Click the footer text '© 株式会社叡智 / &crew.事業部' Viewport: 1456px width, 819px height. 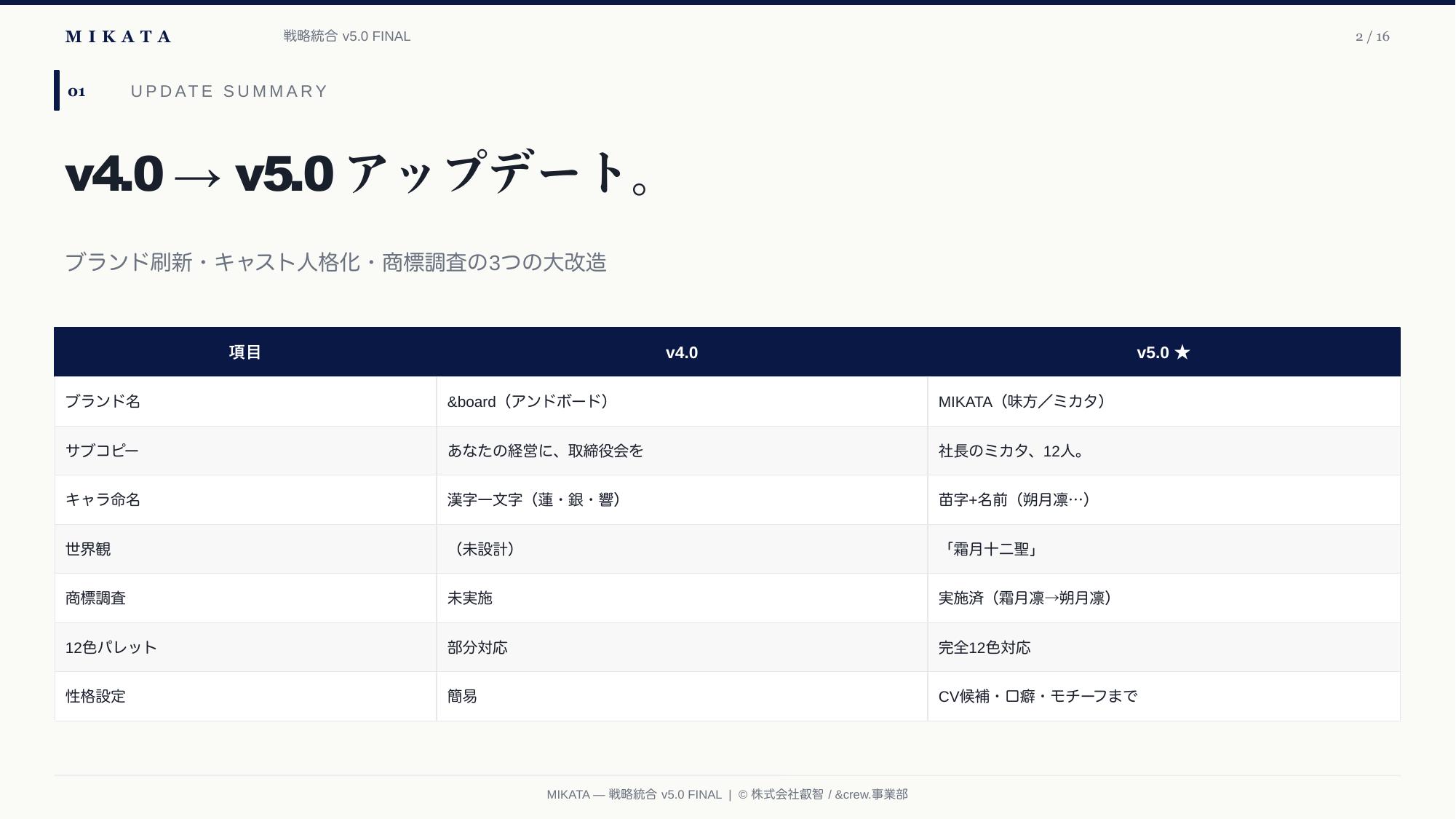pyautogui.click(x=823, y=794)
